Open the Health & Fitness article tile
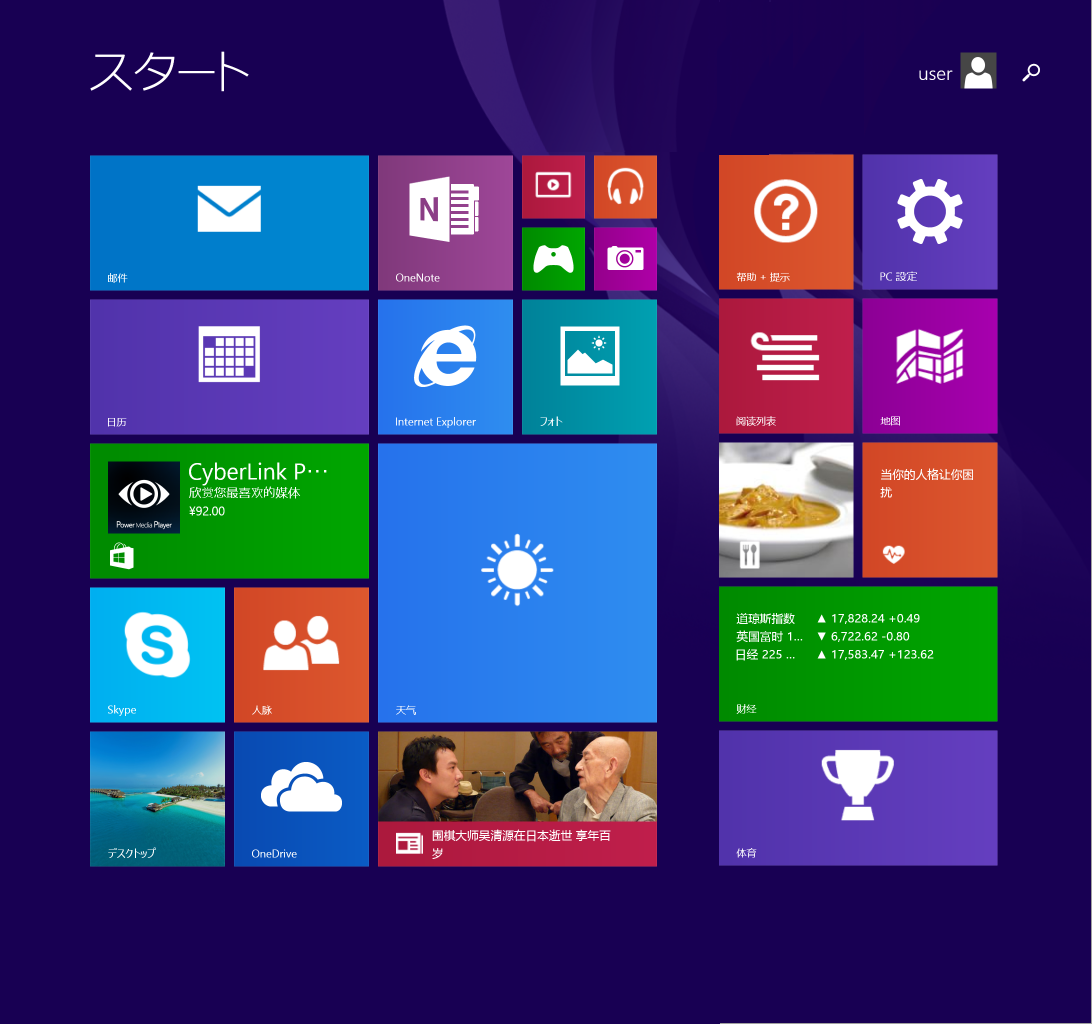This screenshot has width=1092, height=1024. click(x=930, y=510)
